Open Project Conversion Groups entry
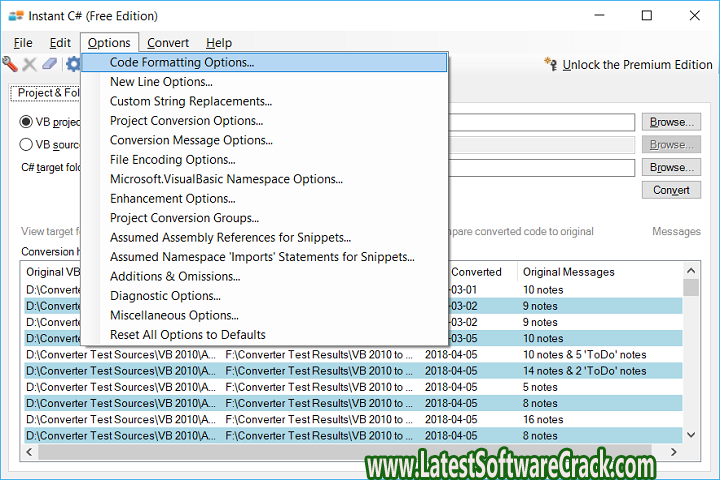The width and height of the screenshot is (720, 480). 264,218
